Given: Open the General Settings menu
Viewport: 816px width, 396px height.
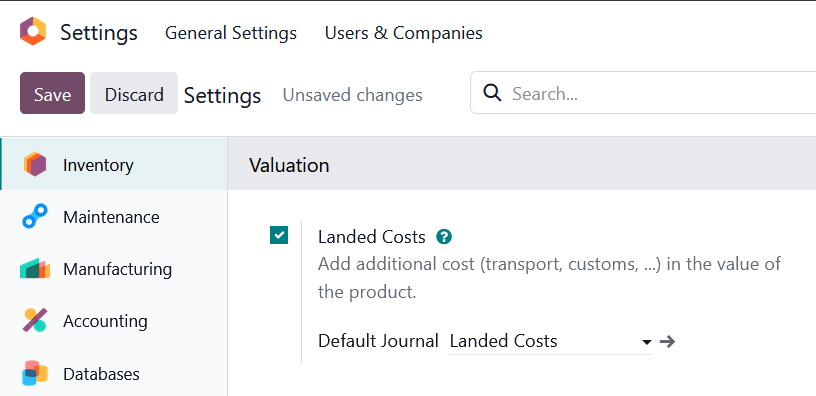Looking at the screenshot, I should pyautogui.click(x=231, y=33).
